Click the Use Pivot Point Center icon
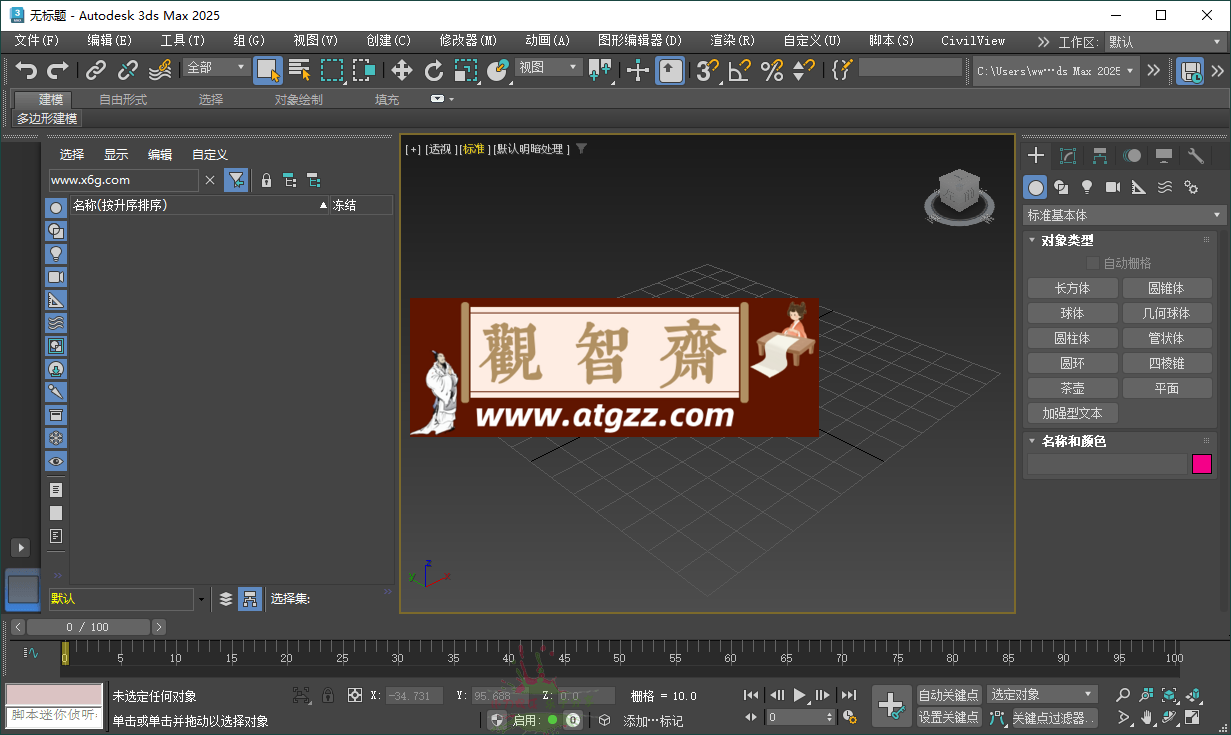This screenshot has height=735, width=1231. [600, 70]
